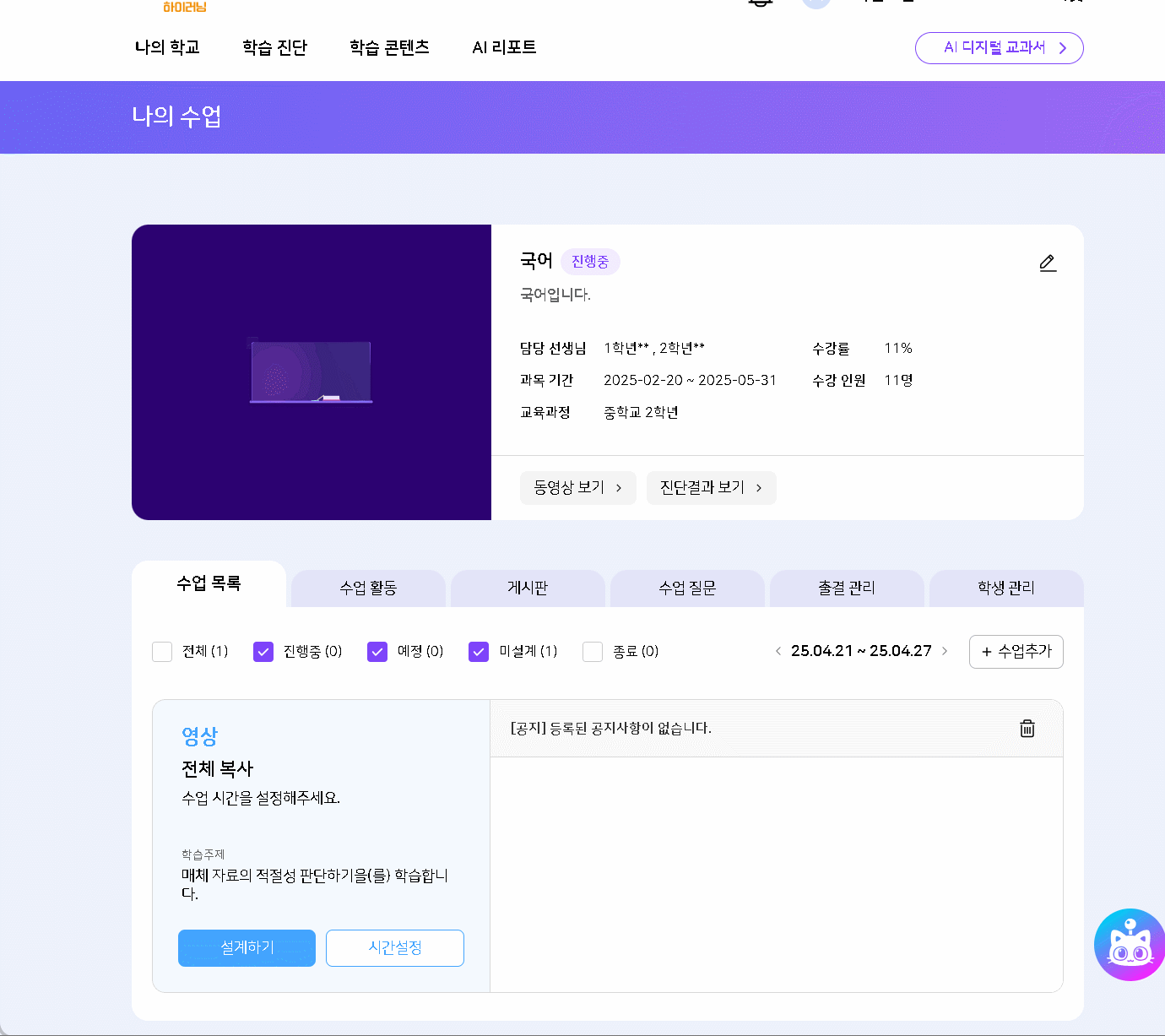Check the 전체 (1) checkbox
Image resolution: width=1165 pixels, height=1036 pixels.
162,652
